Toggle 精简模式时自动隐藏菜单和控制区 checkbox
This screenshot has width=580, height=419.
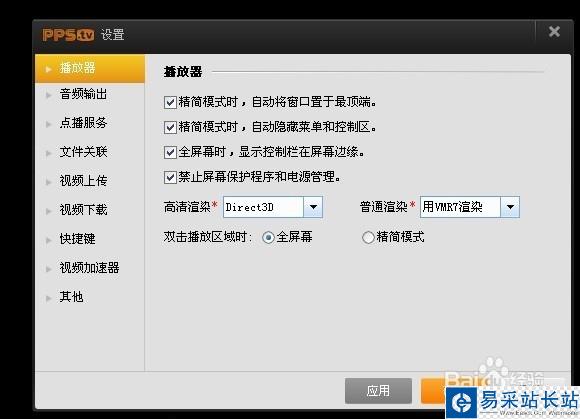click(170, 128)
